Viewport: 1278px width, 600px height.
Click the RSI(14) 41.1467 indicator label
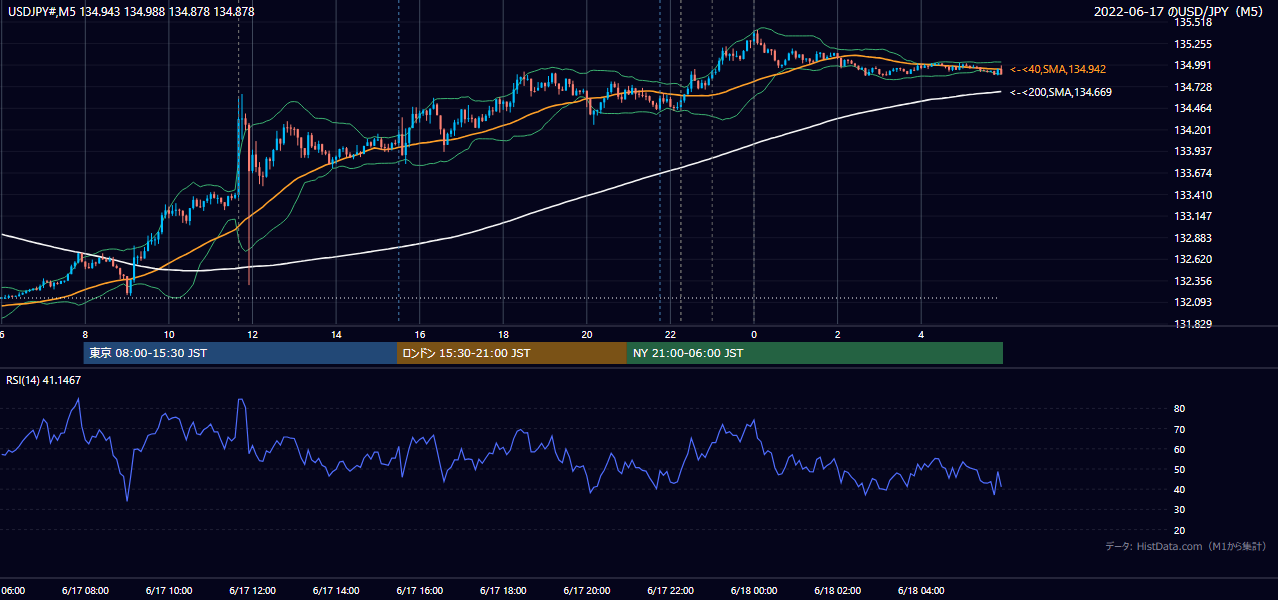coord(44,380)
